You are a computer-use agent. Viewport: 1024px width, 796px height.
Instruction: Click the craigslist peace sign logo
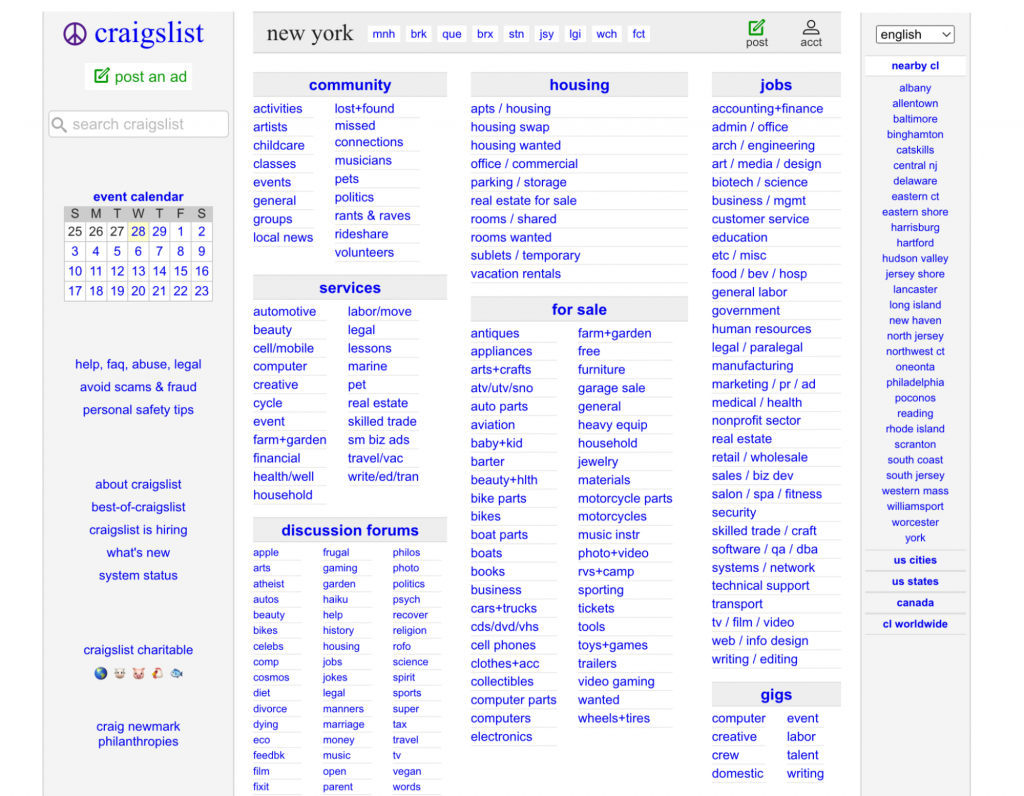(x=73, y=33)
